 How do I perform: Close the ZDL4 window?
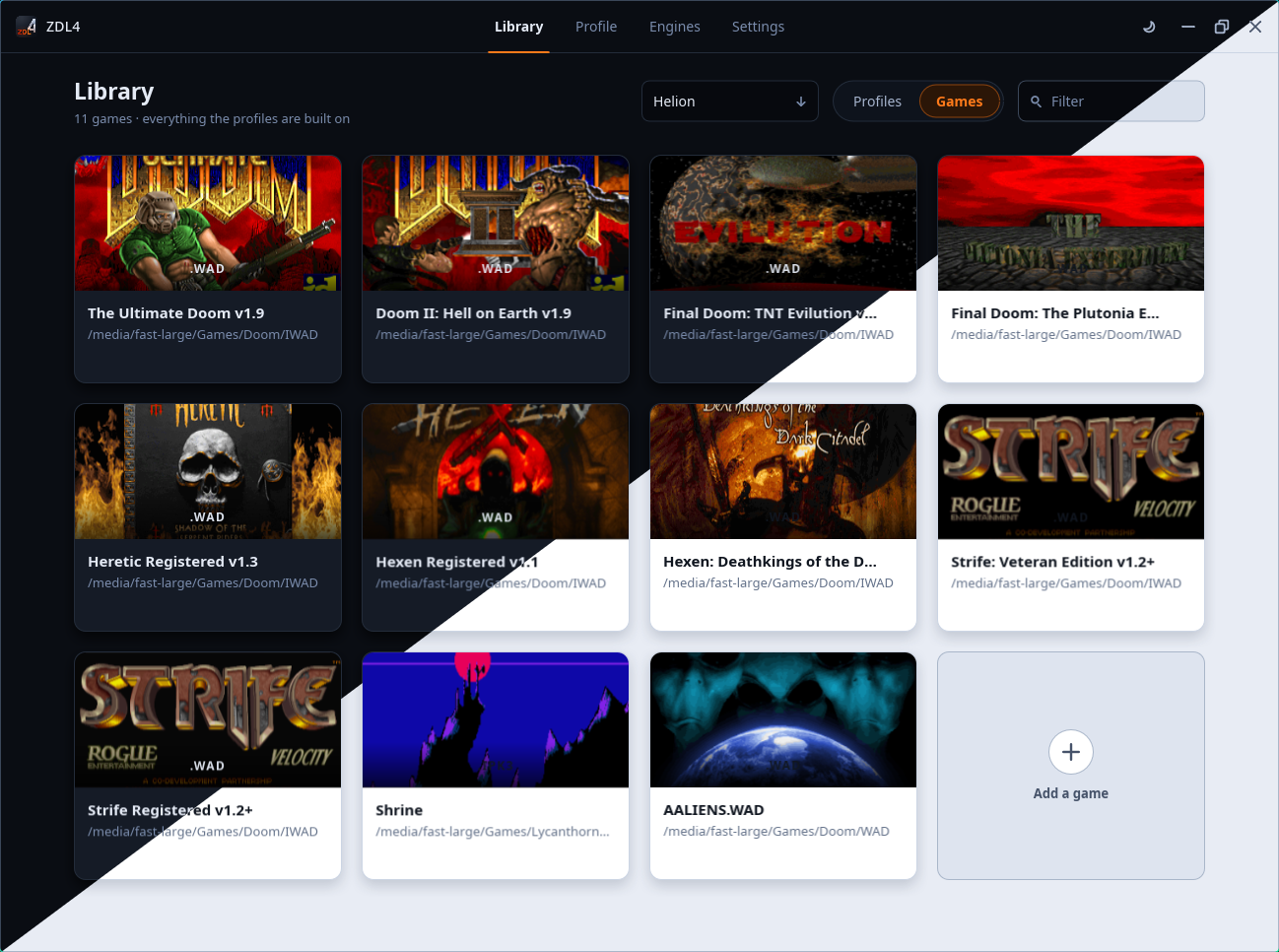1255,27
